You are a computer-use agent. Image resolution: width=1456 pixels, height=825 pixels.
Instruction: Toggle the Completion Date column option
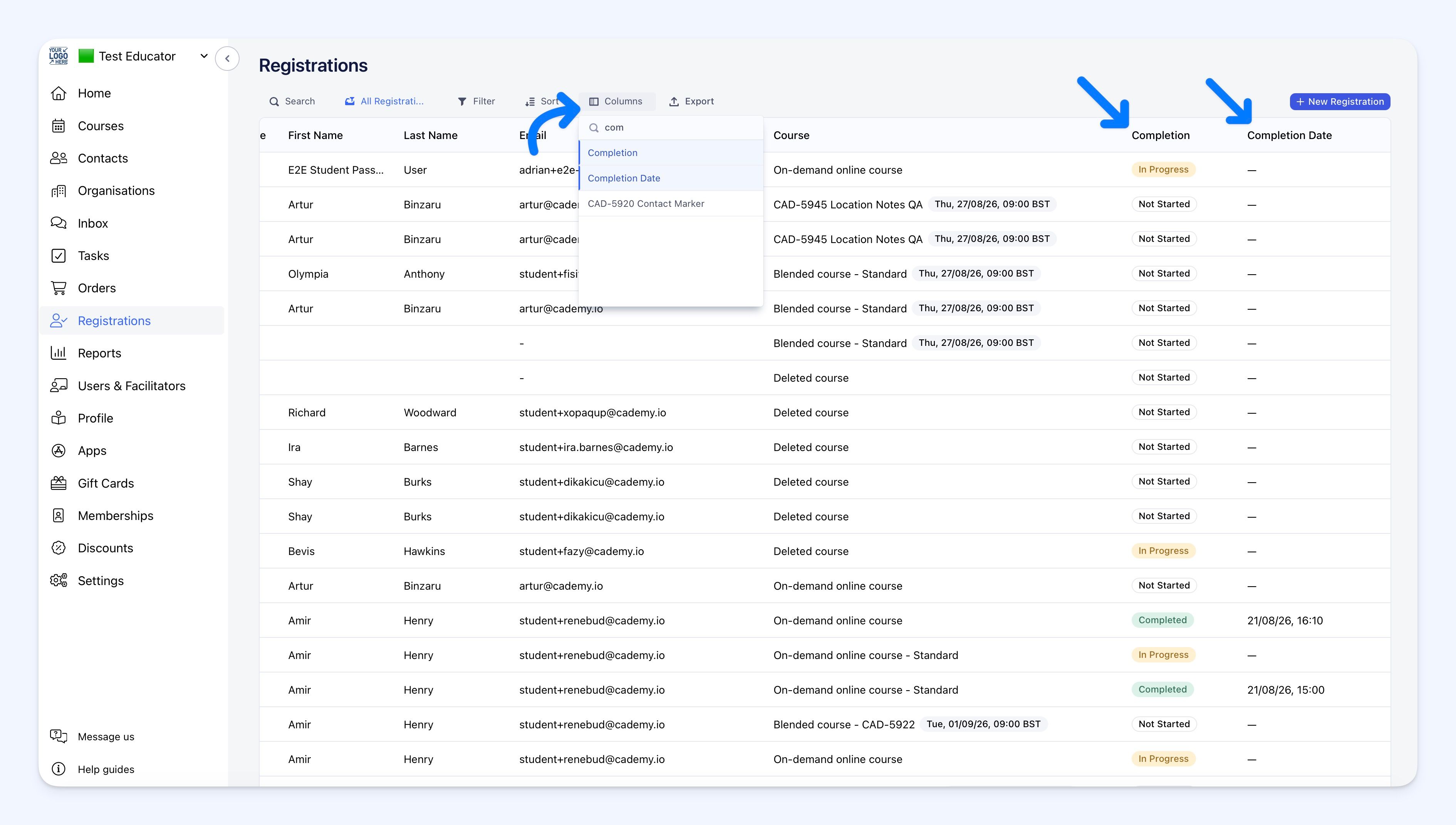[671, 178]
